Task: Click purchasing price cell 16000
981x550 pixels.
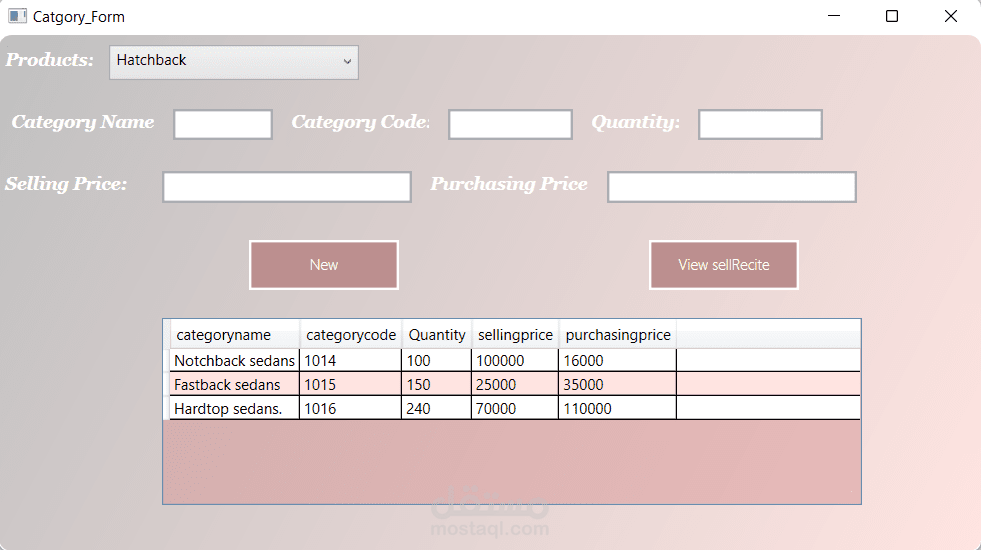Action: (618, 360)
